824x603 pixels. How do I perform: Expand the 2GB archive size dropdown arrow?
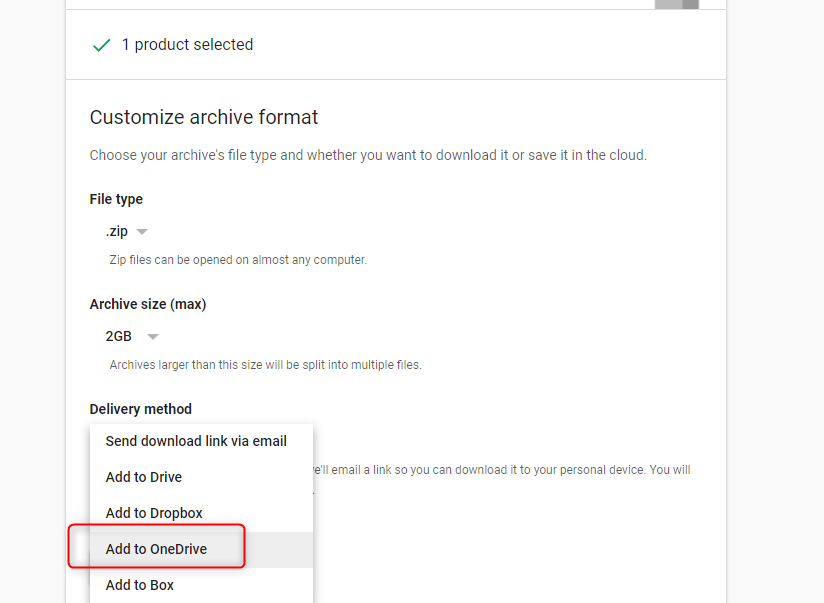point(153,336)
